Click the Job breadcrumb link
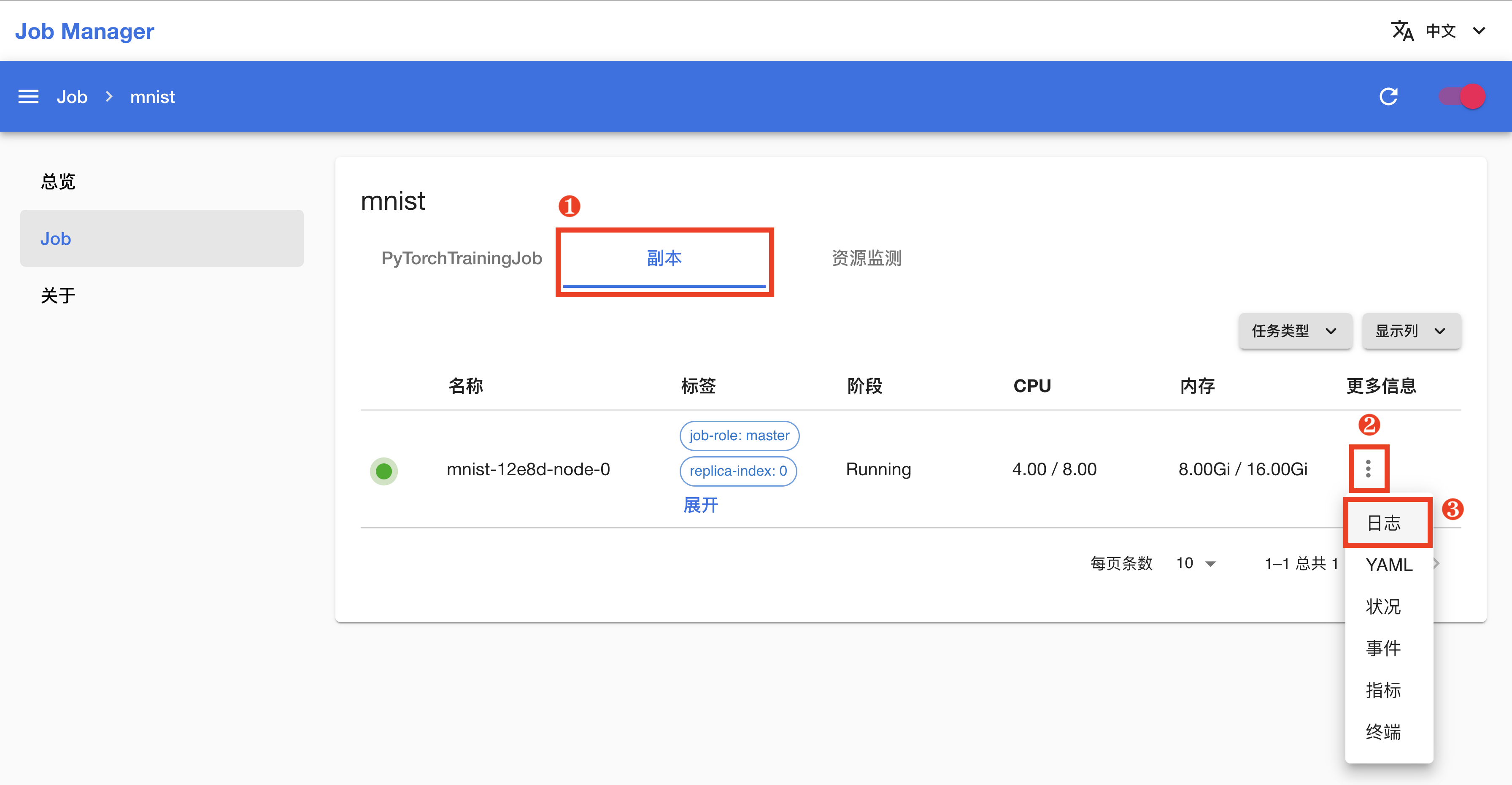The image size is (1512, 785). (72, 97)
